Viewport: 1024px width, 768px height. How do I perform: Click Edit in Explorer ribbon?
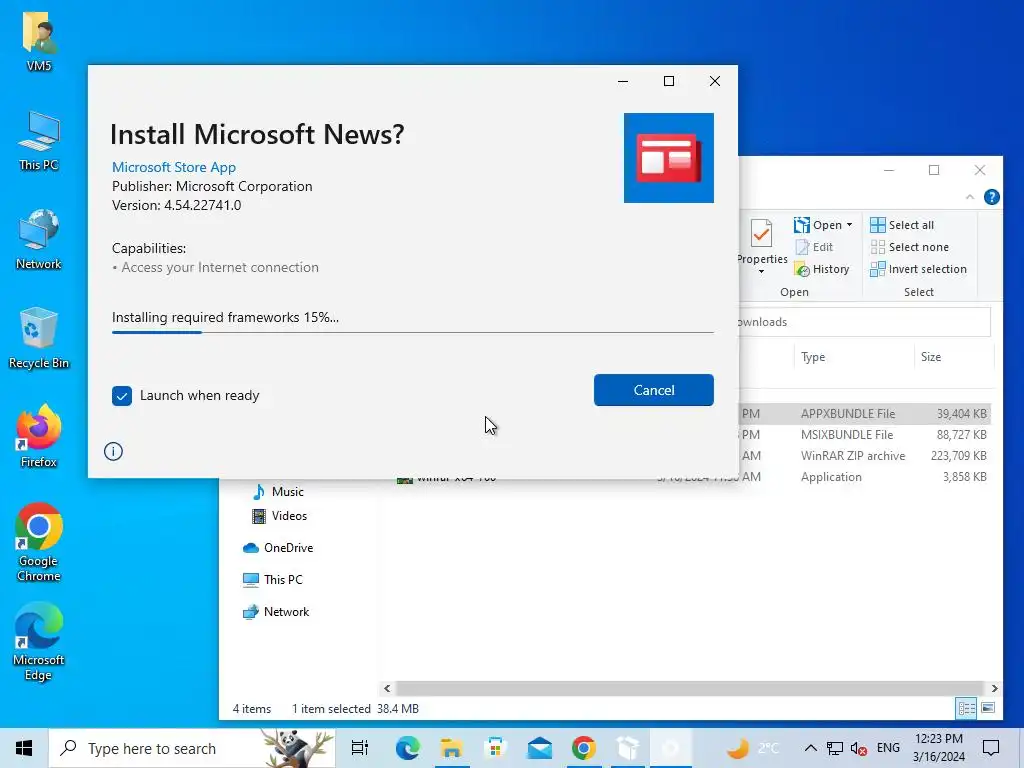pyautogui.click(x=814, y=247)
